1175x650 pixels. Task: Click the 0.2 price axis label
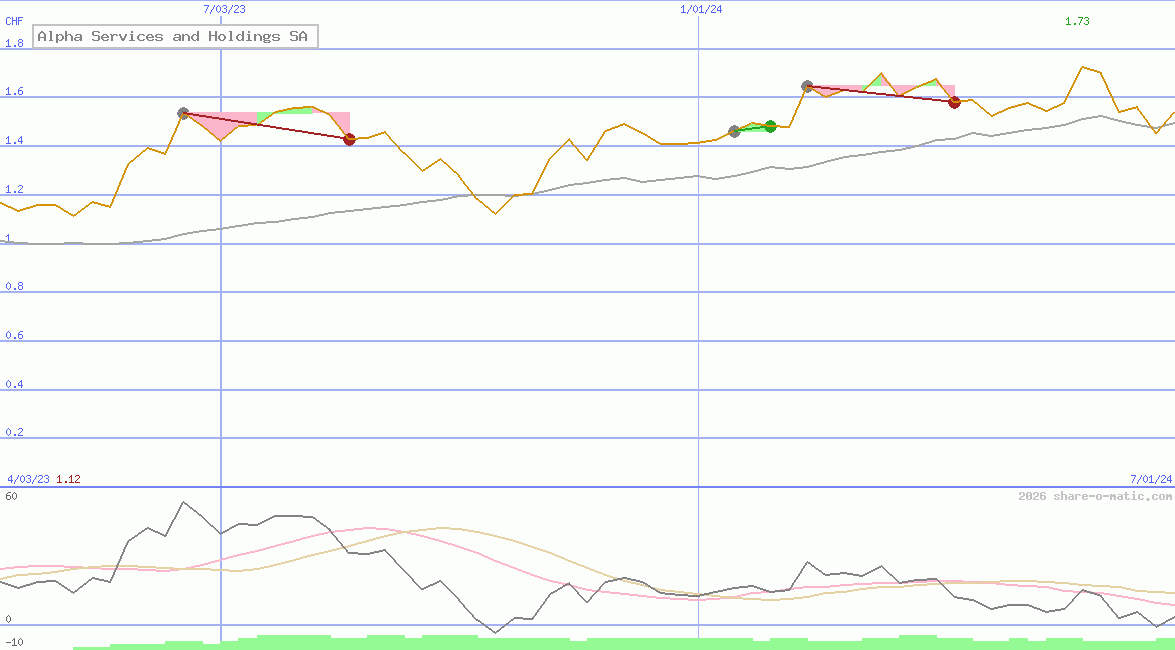pos(14,433)
